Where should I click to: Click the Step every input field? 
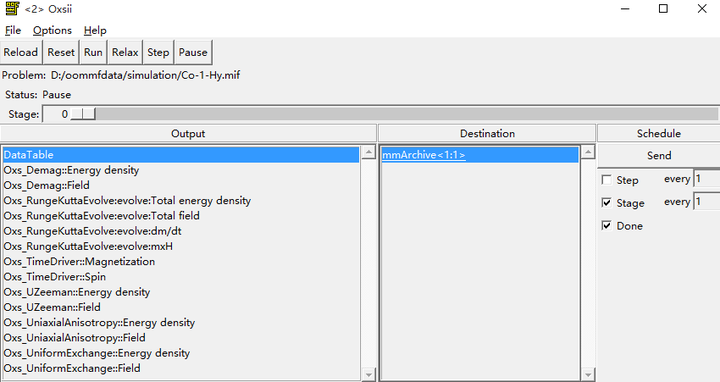707,179
